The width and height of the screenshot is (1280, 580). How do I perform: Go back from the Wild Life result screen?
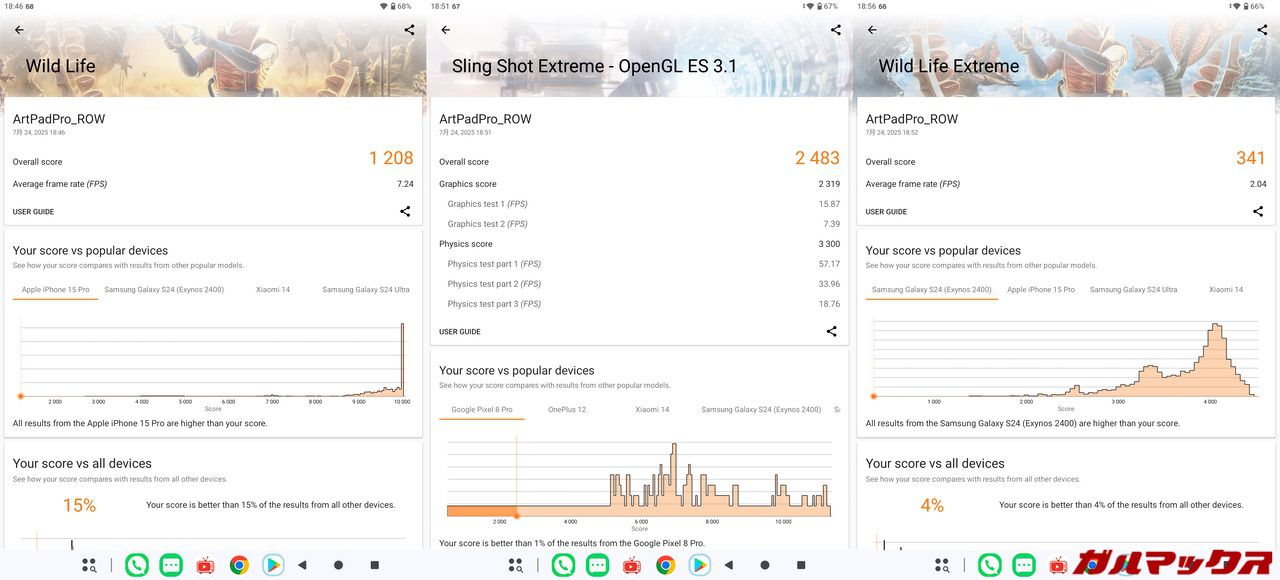[x=19, y=30]
